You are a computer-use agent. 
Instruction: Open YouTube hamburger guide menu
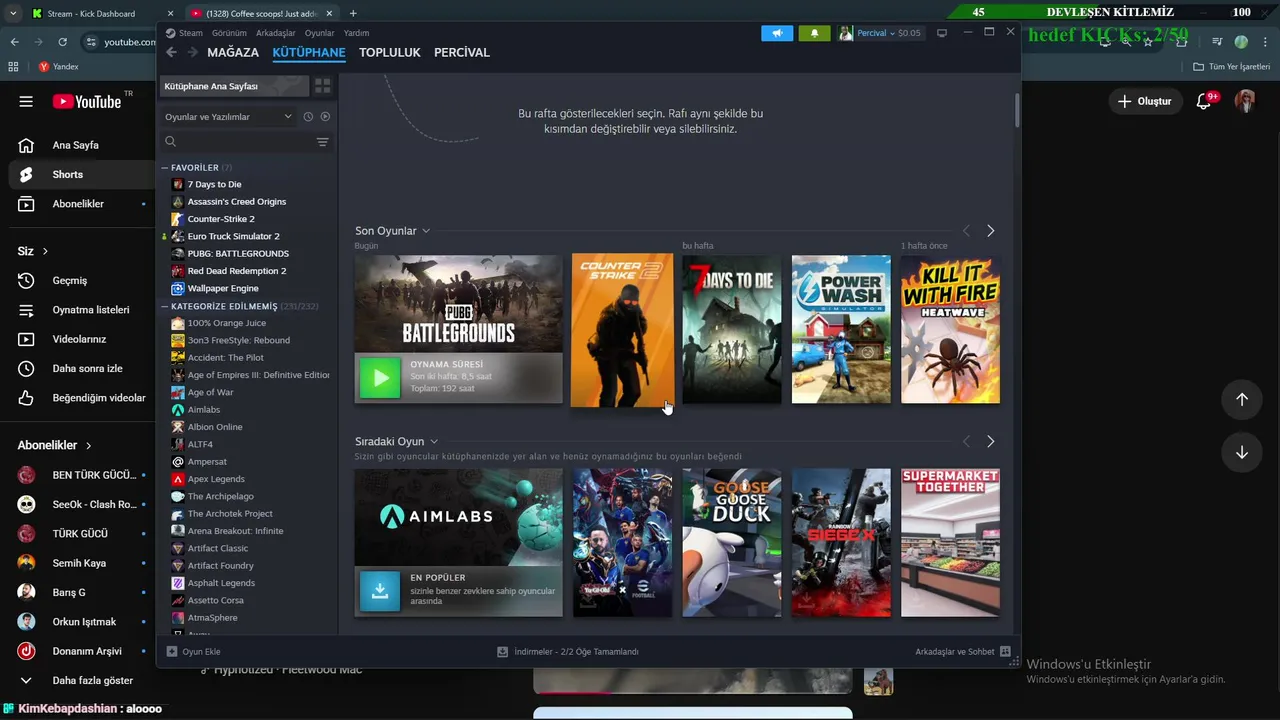pyautogui.click(x=26, y=101)
